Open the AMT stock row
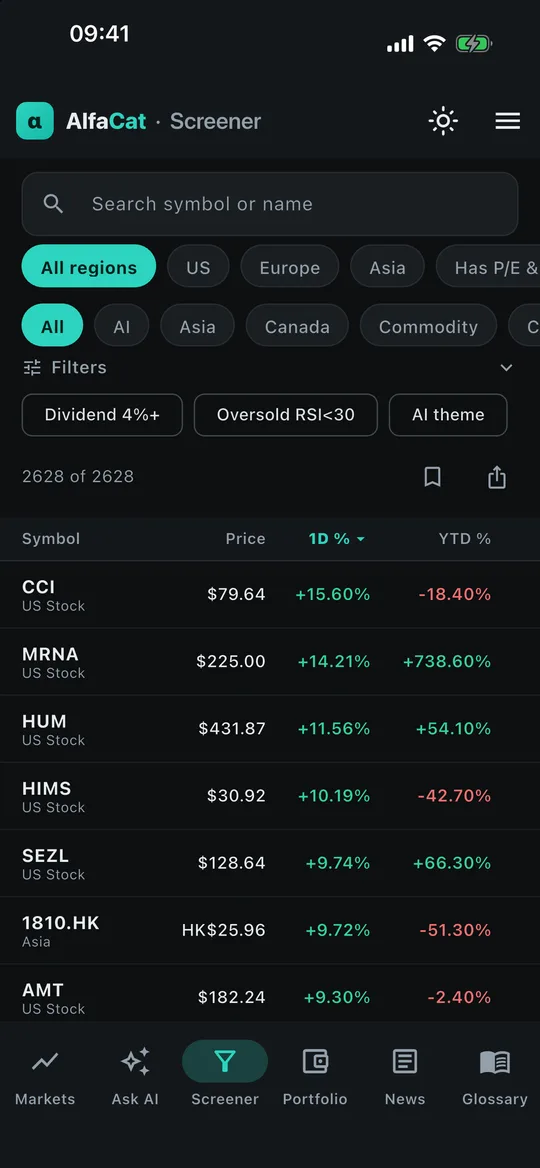The image size is (540, 1168). pos(270,993)
